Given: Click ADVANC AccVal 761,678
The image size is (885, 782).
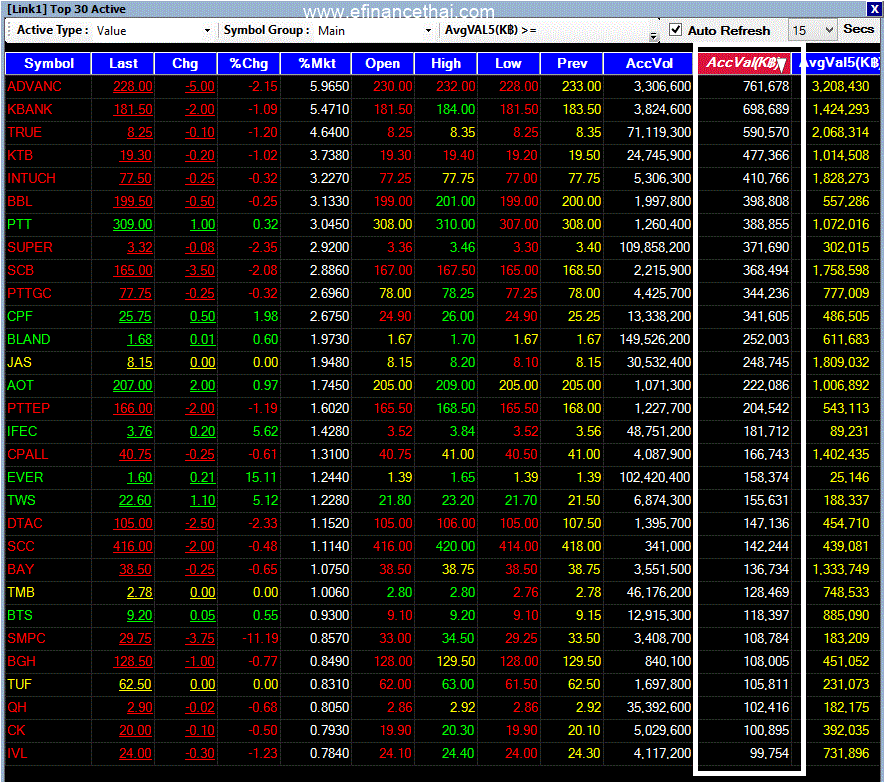Looking at the screenshot, I should (766, 86).
